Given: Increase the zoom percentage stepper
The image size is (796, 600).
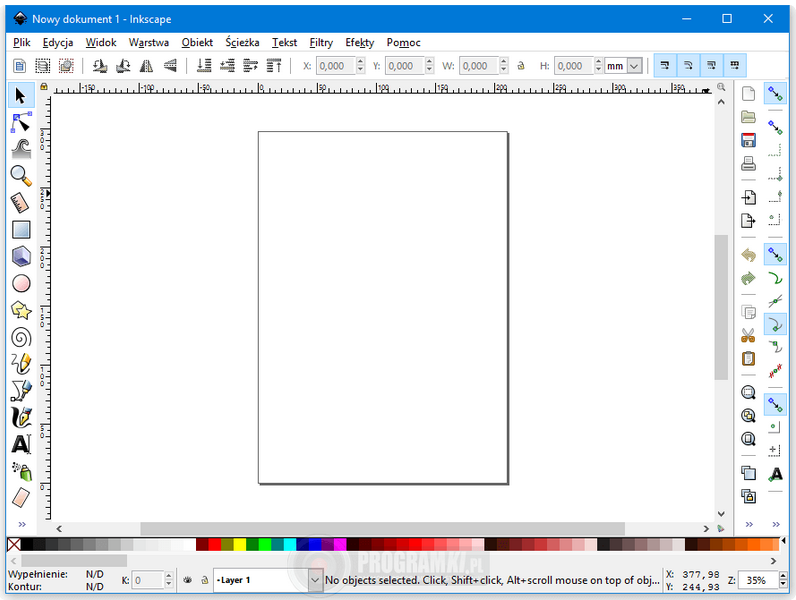Looking at the screenshot, I should [x=784, y=576].
